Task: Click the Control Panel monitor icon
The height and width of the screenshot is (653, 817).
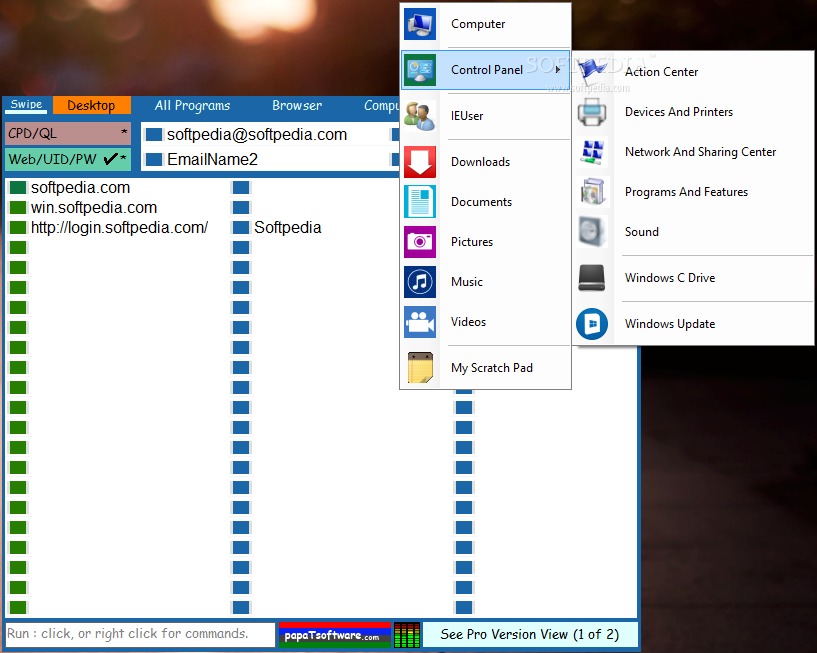Action: coord(419,70)
